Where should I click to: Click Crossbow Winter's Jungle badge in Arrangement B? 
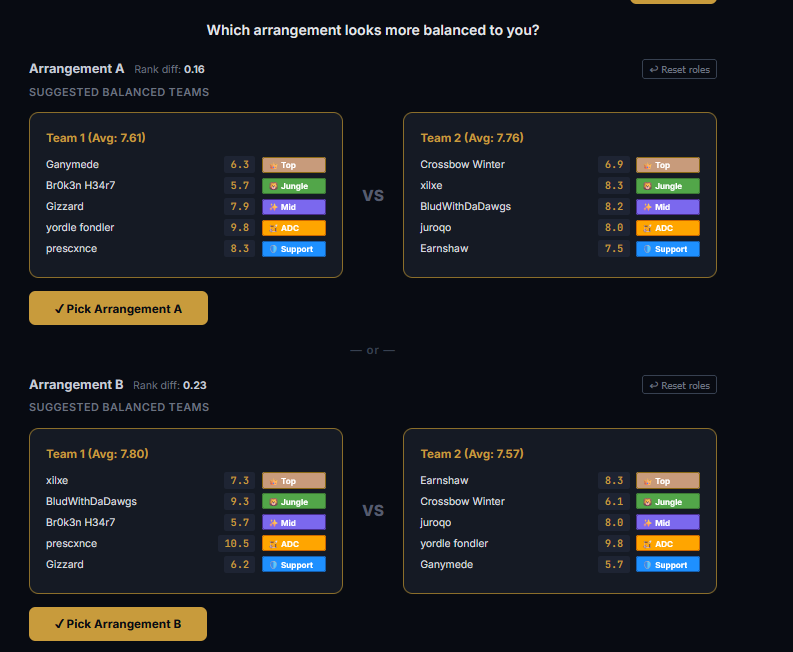[668, 502]
